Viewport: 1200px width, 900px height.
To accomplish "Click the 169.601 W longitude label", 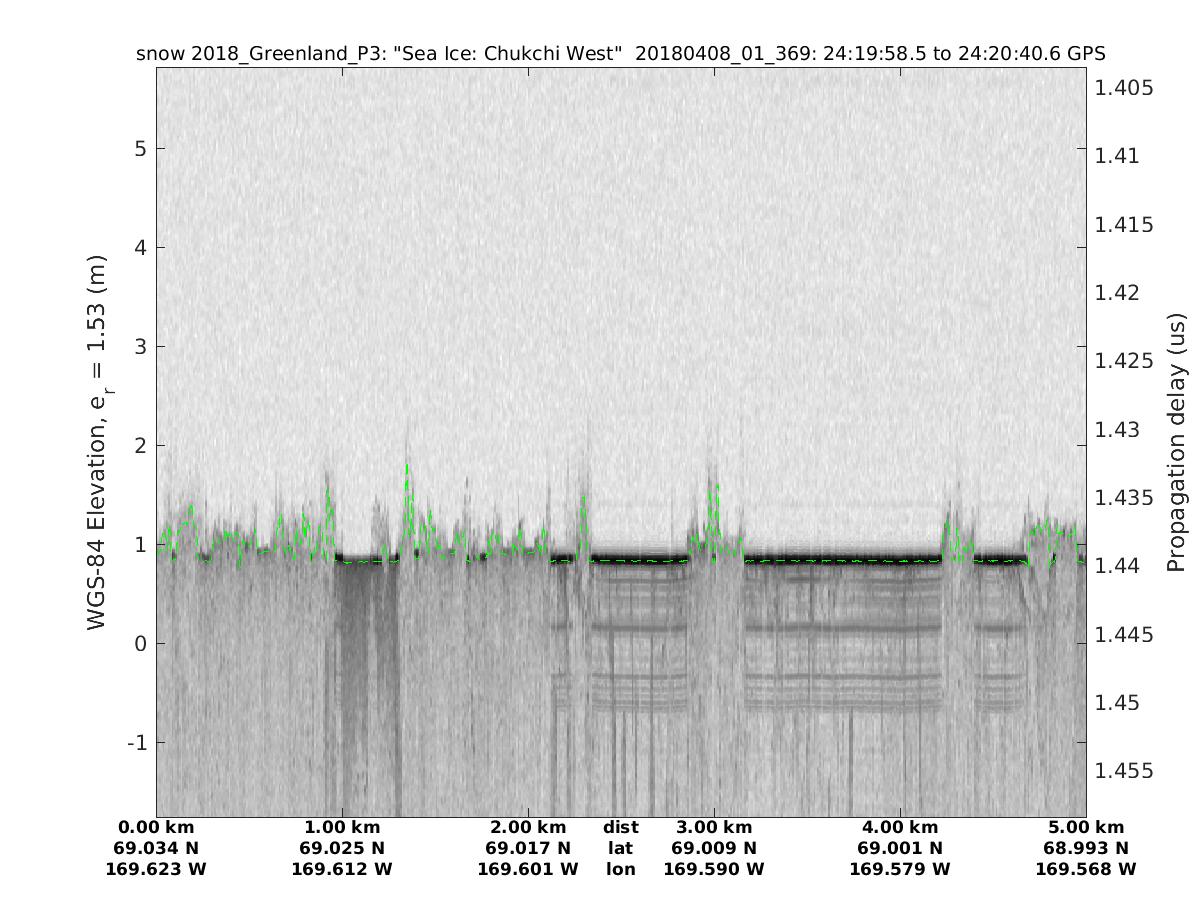I will point(528,869).
